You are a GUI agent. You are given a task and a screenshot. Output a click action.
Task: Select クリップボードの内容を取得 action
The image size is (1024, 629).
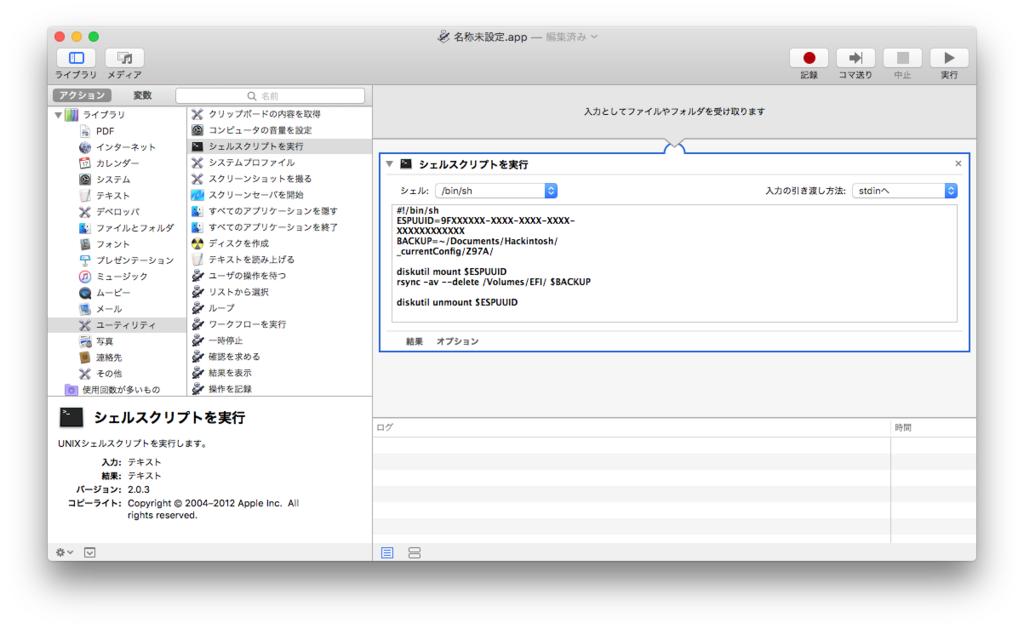(x=280, y=114)
